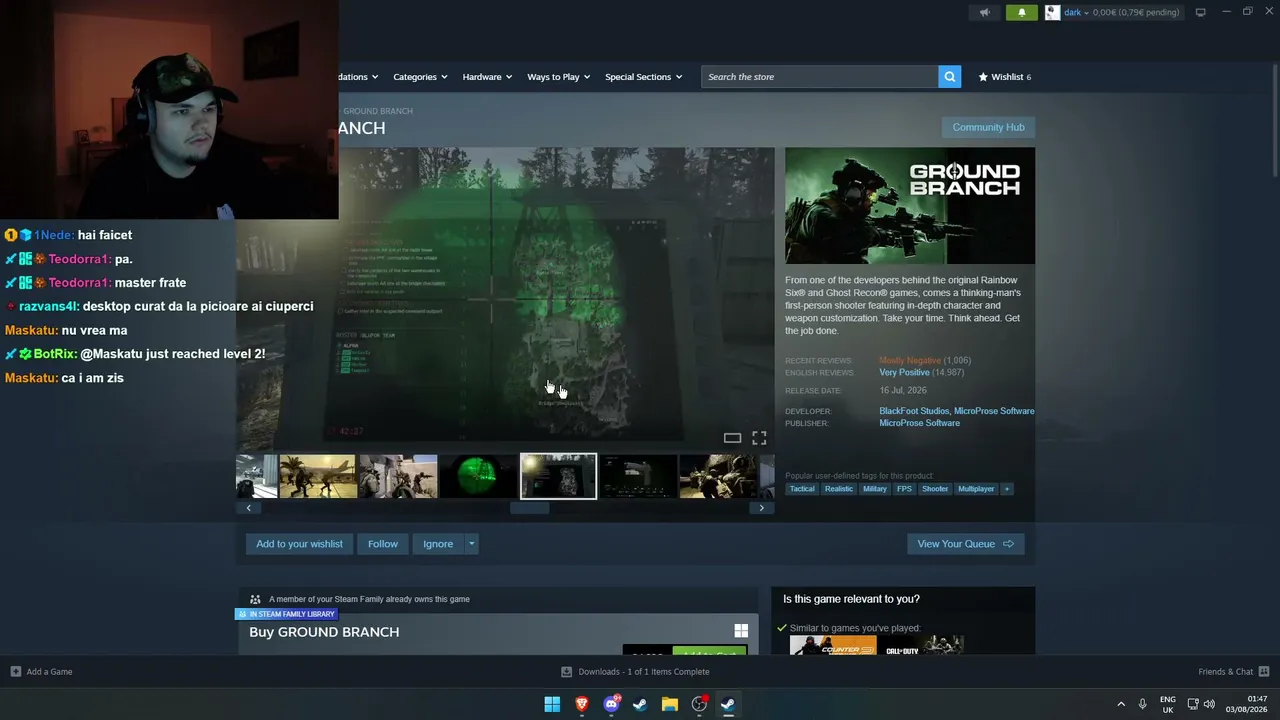Image resolution: width=1280 pixels, height=720 pixels.
Task: Select the dark weapon customization thumbnail
Action: 638,476
